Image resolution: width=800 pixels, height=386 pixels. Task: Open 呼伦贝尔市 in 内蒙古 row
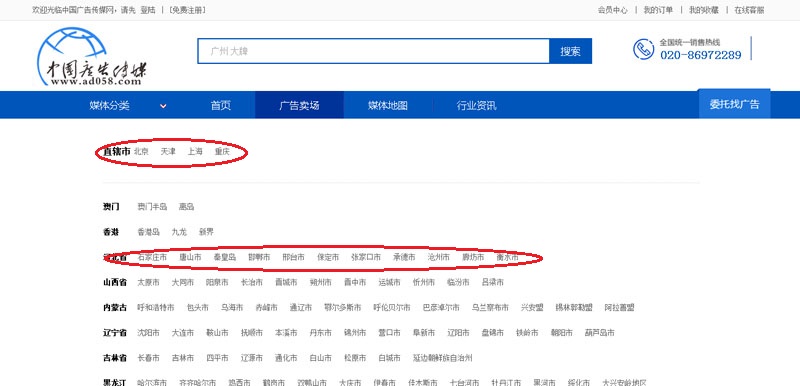392,307
